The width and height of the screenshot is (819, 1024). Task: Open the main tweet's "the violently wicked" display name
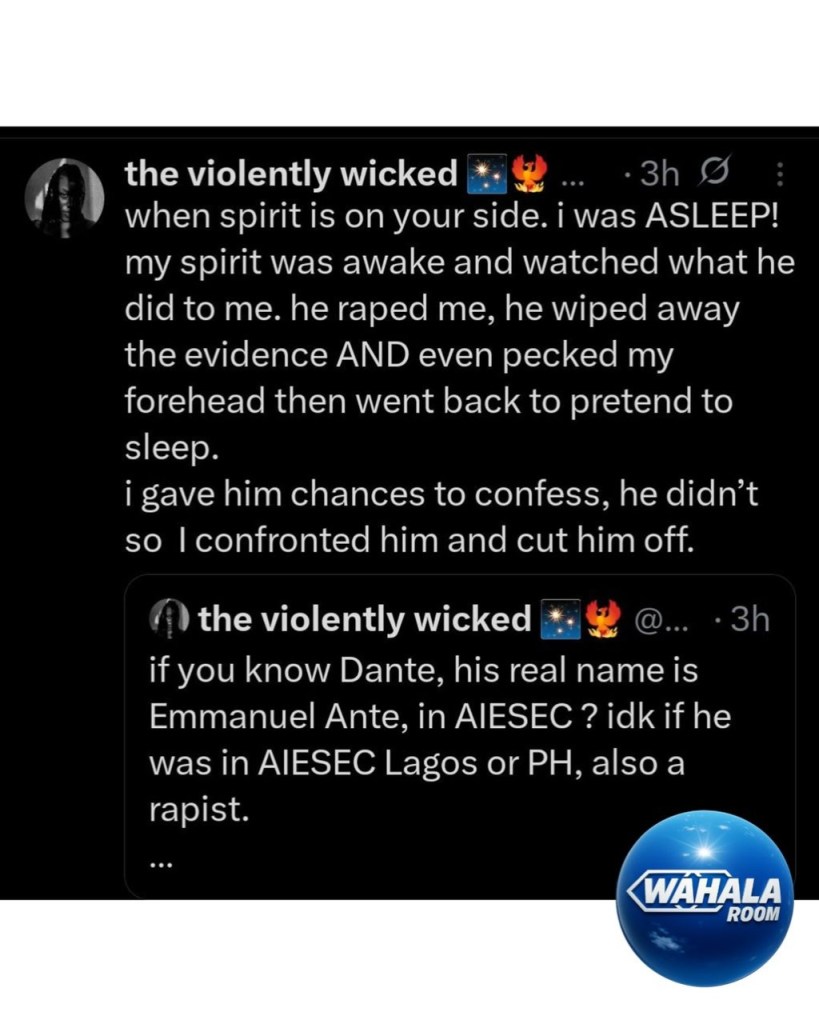tap(290, 175)
